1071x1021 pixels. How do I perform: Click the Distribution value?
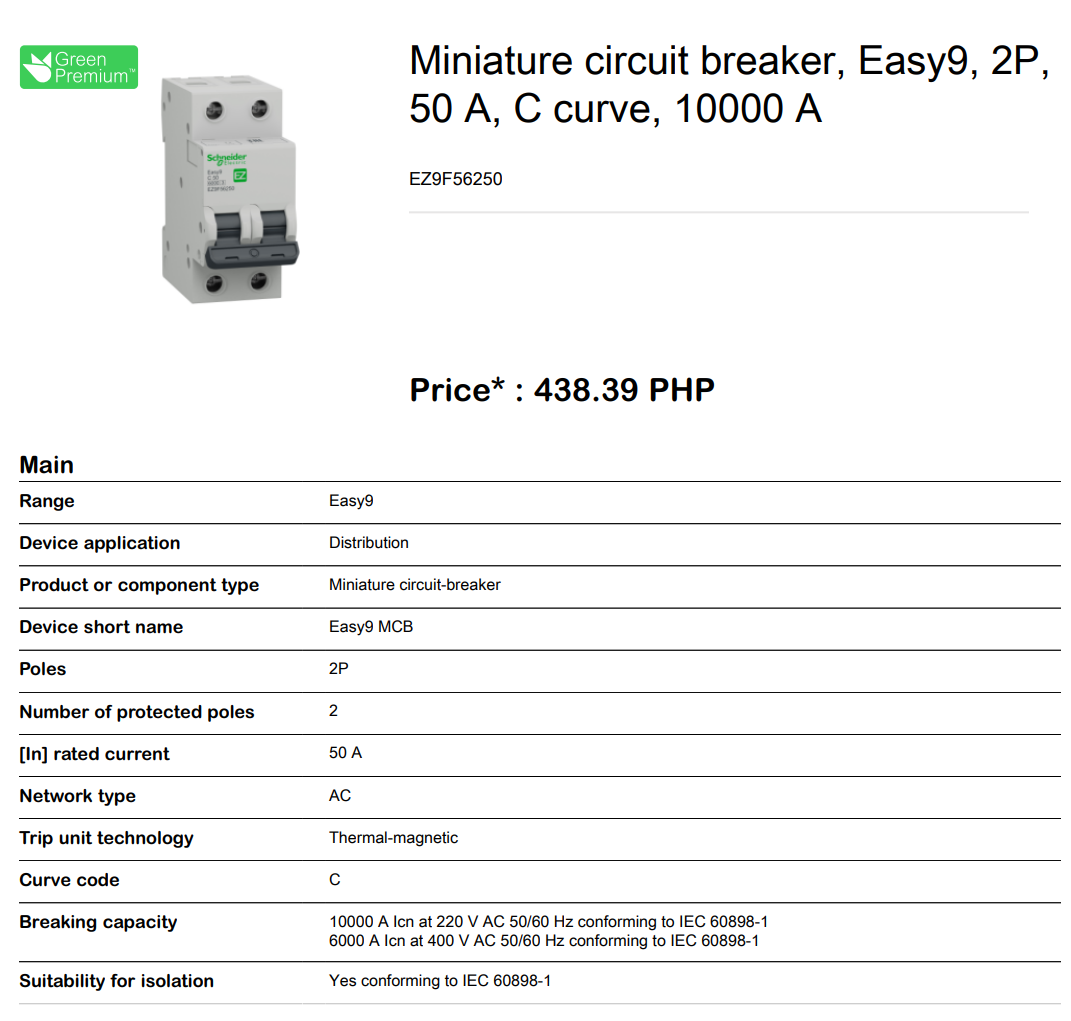click(368, 543)
